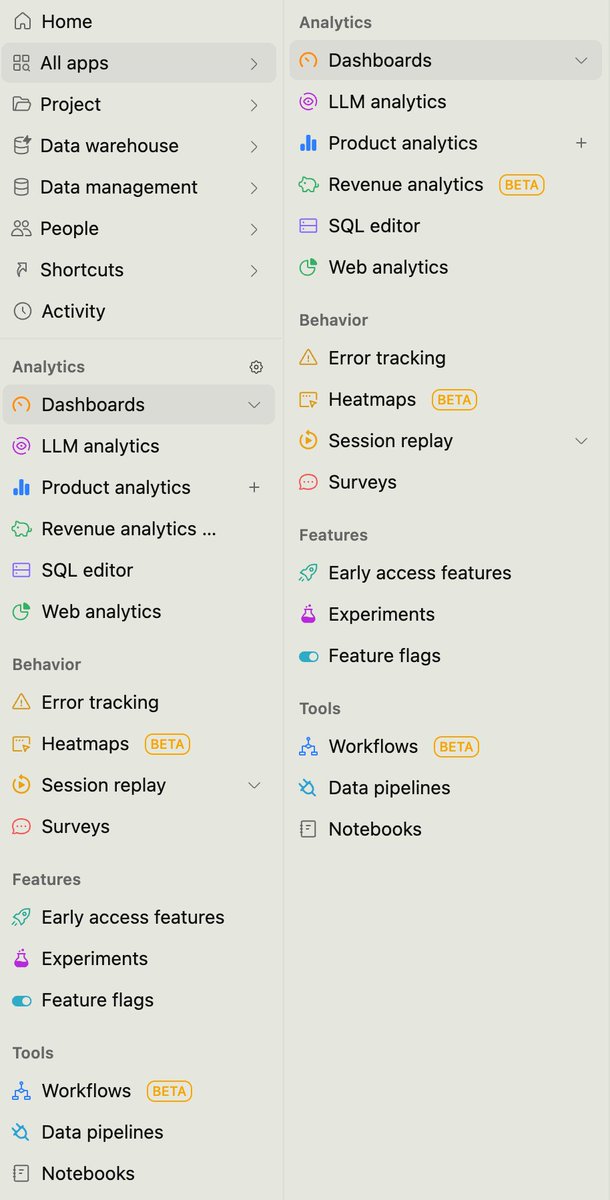The image size is (610, 1200).
Task: Click the Revenue analytics piggy bank icon in right panel
Action: tap(309, 185)
